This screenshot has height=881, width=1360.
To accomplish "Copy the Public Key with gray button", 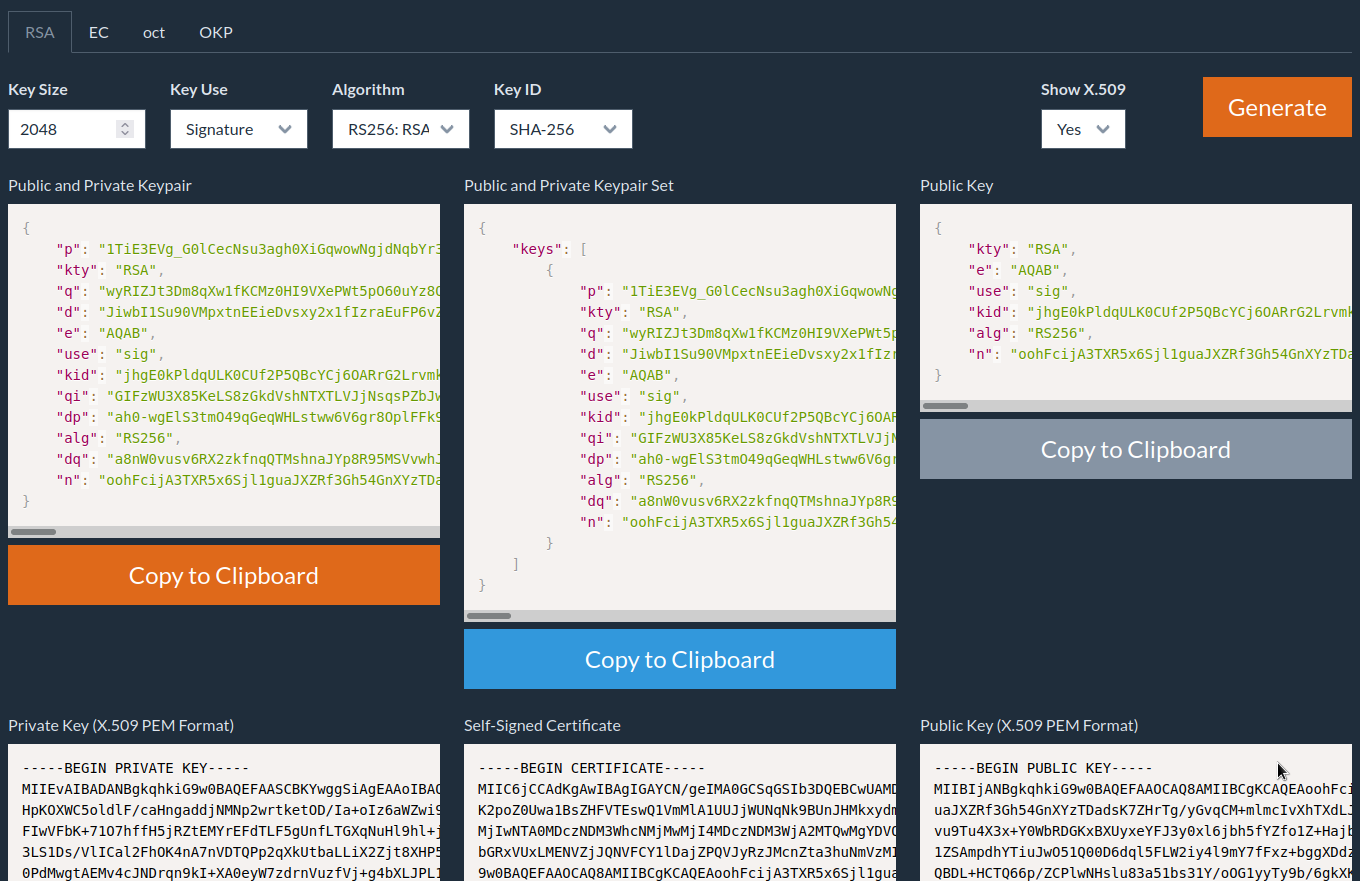I will 1136,449.
